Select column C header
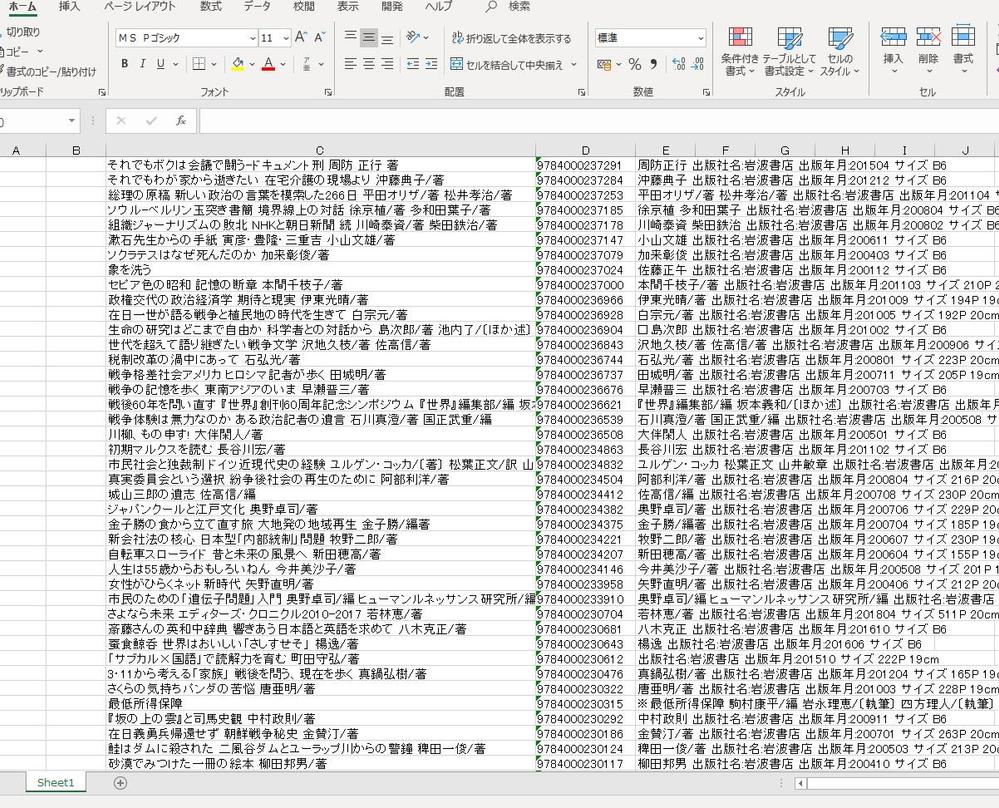The width and height of the screenshot is (999, 808). click(320, 150)
